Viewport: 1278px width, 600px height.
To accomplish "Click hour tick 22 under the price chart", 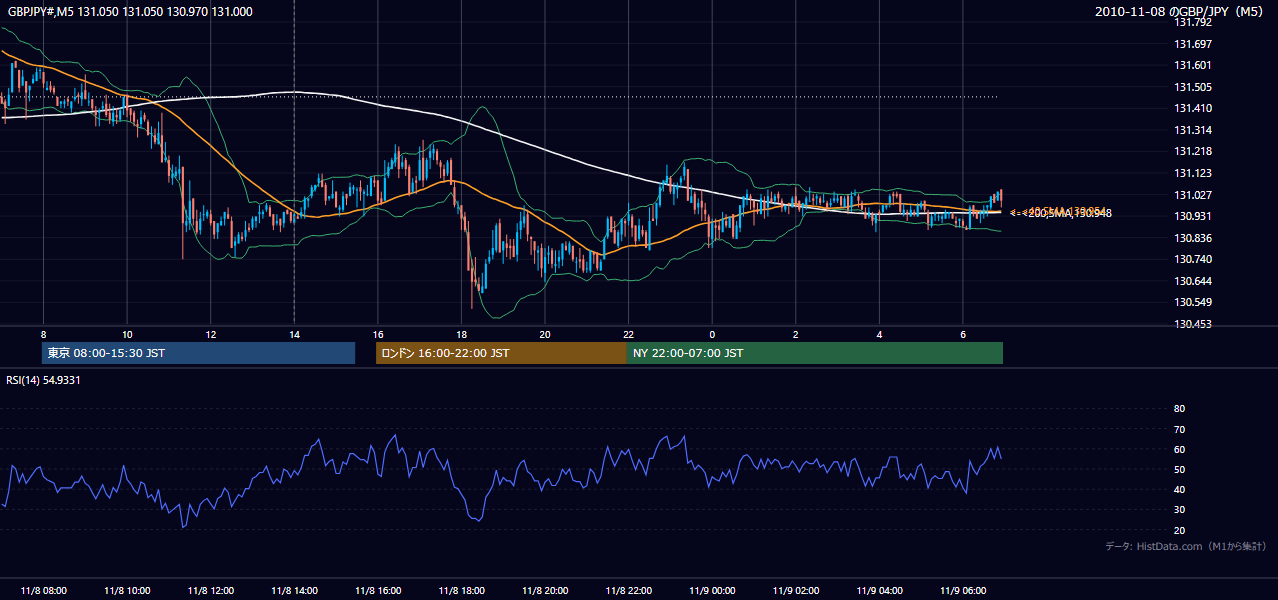I will (x=629, y=334).
